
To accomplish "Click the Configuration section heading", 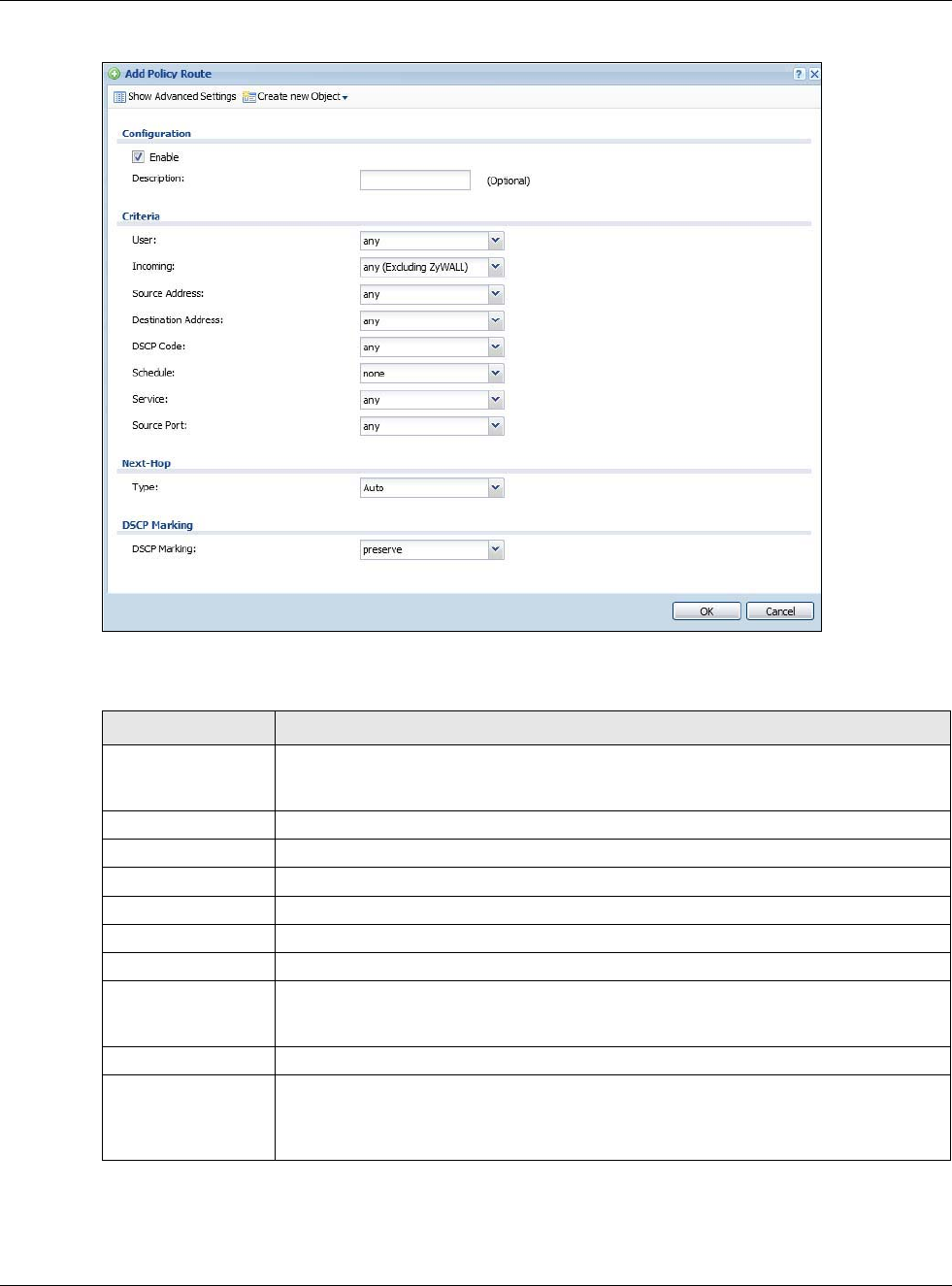I will tap(156, 134).
